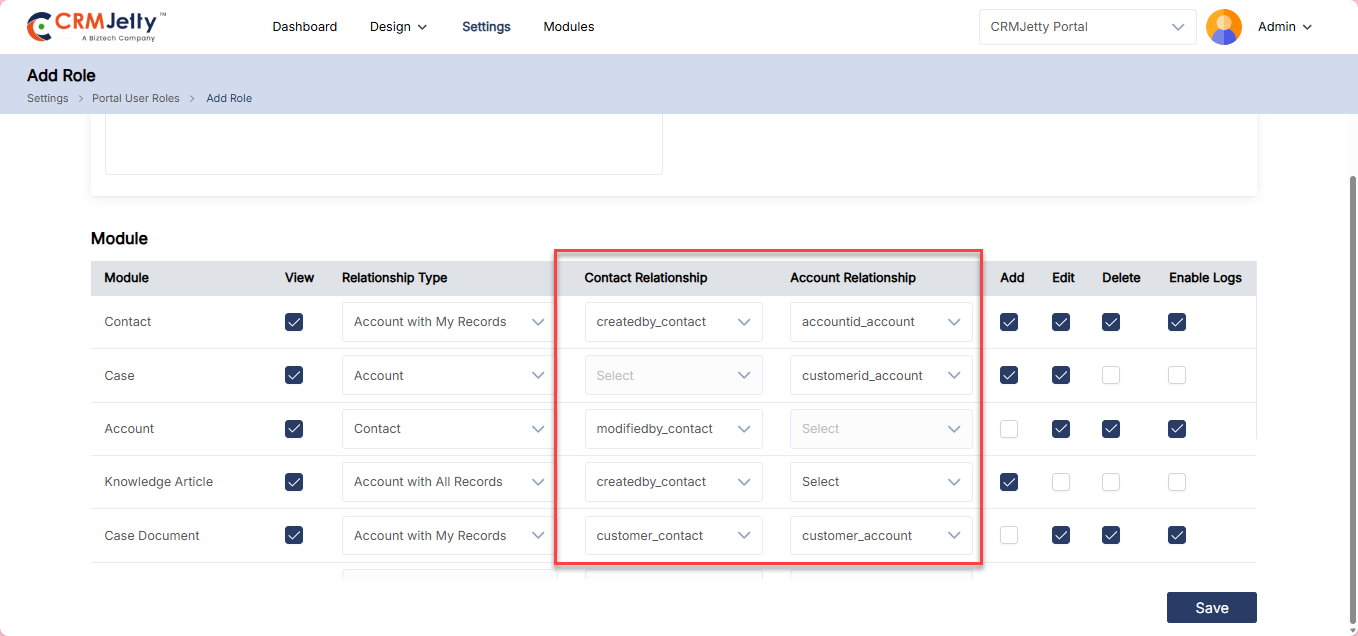Open the modifiedby_contact Contact Relationship dropdown
Image resolution: width=1358 pixels, height=636 pixels.
point(673,429)
